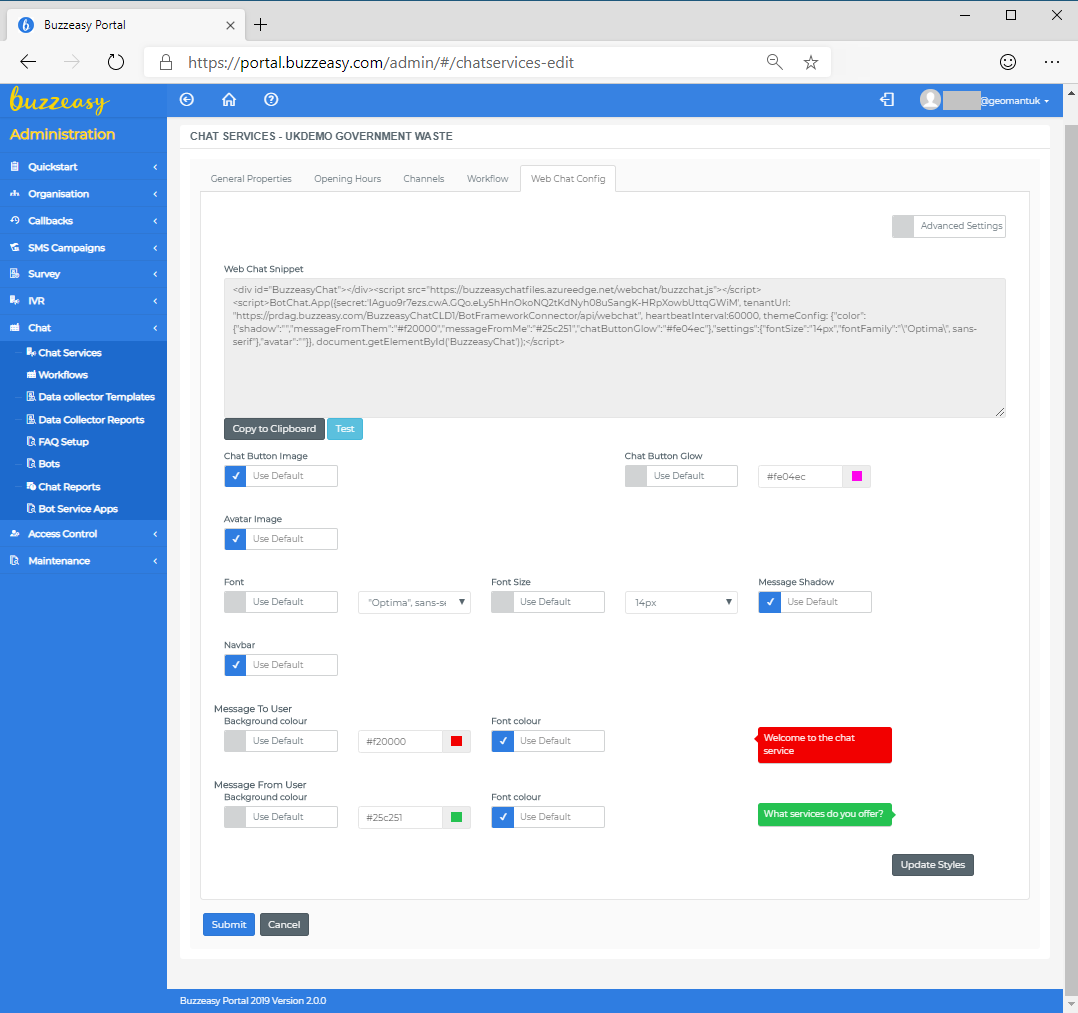This screenshot has height=1013, width=1078.
Task: Uncheck Use Default for Chat Button Image
Action: [235, 476]
